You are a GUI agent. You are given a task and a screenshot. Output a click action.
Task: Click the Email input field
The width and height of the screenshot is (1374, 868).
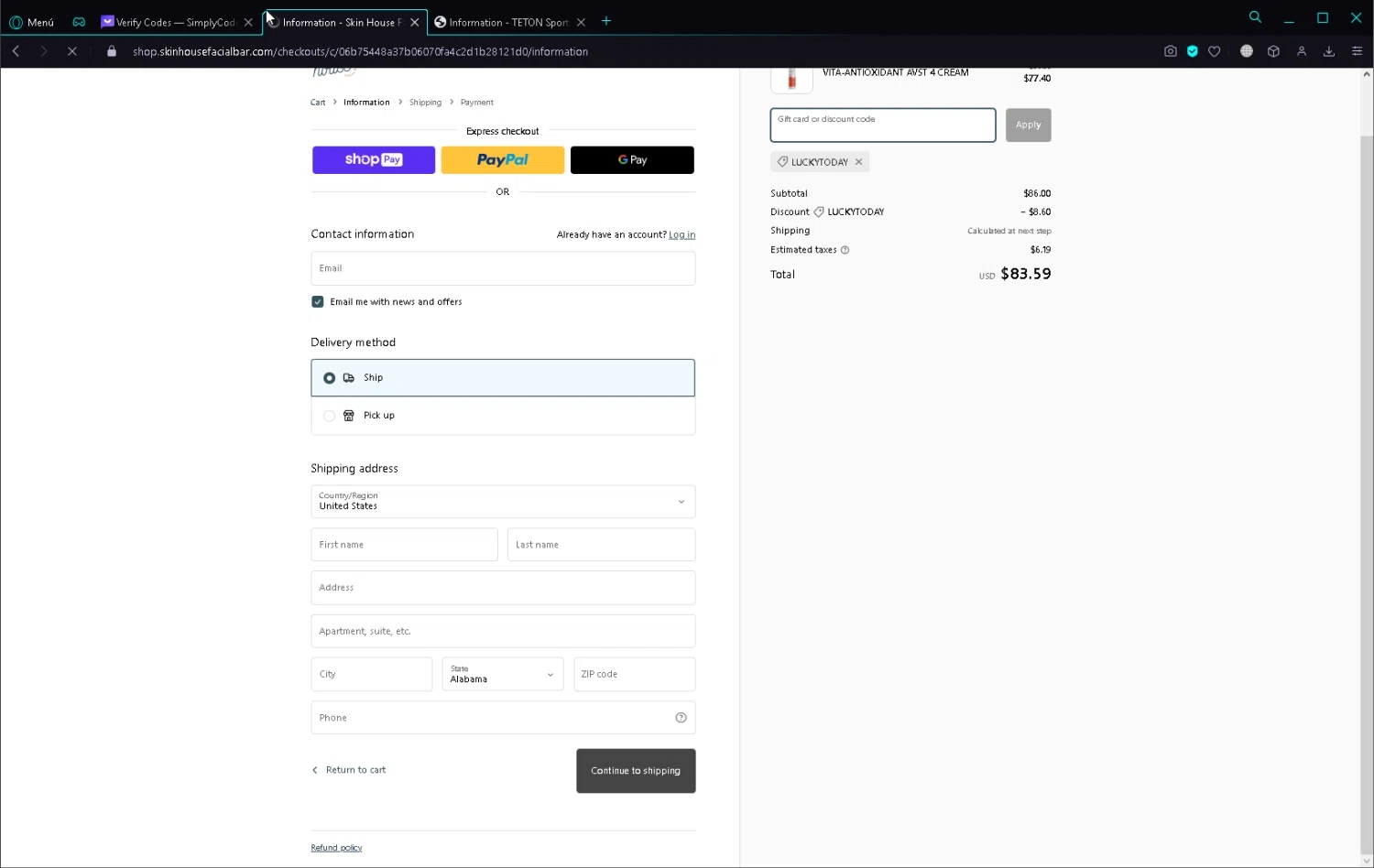click(503, 268)
